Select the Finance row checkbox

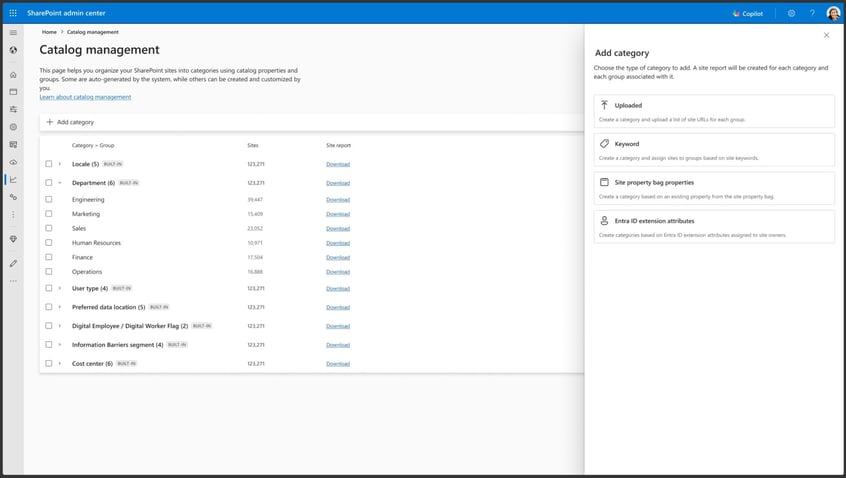coord(49,257)
